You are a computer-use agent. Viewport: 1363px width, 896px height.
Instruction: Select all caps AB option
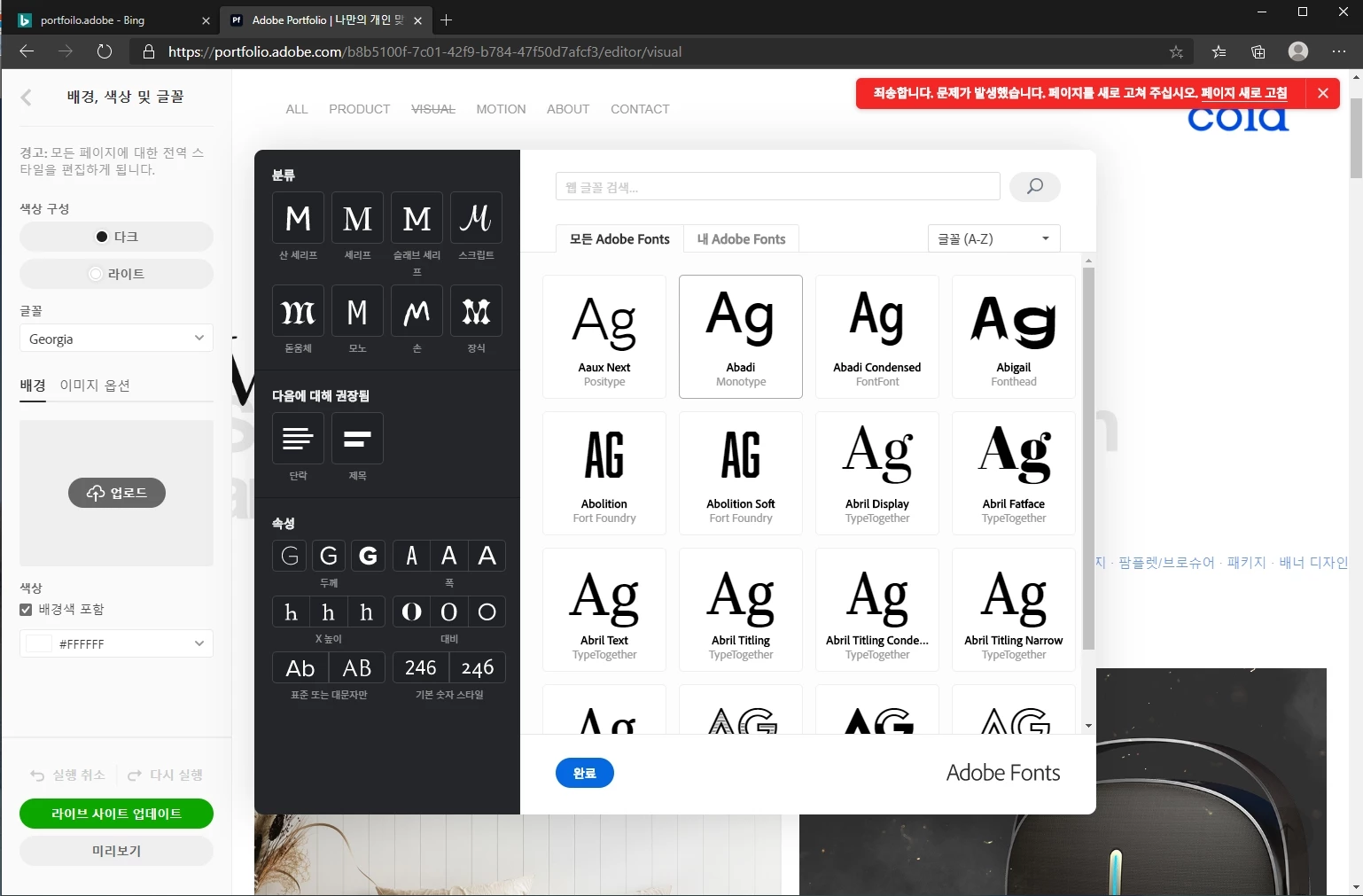[x=357, y=667]
